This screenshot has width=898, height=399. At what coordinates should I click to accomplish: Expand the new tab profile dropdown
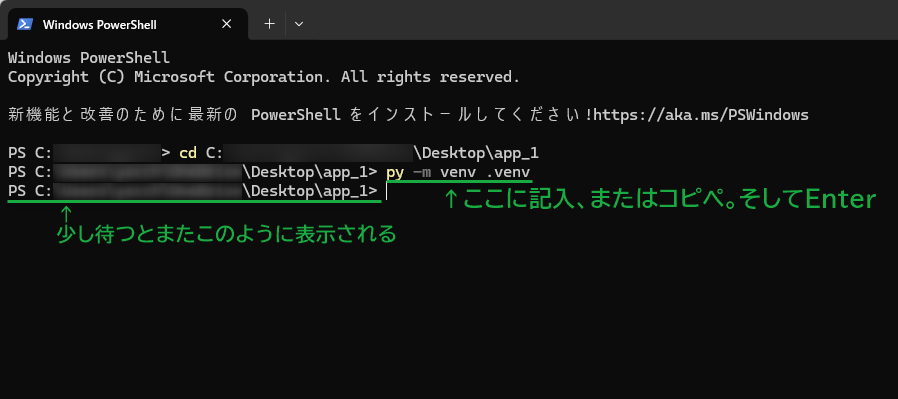pos(298,24)
